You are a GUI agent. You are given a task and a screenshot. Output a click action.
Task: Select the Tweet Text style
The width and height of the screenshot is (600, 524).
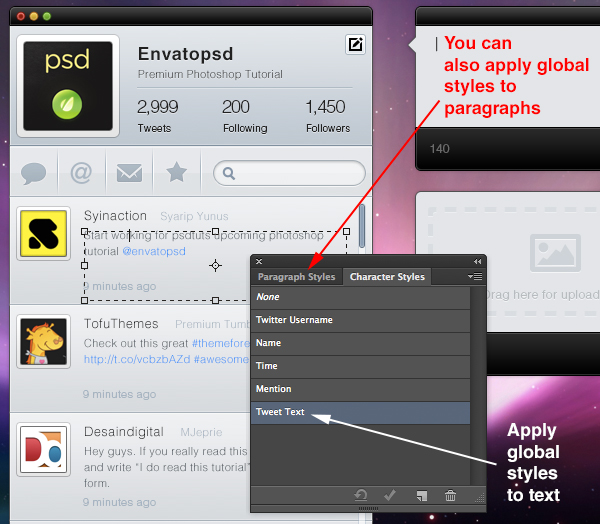click(360, 412)
